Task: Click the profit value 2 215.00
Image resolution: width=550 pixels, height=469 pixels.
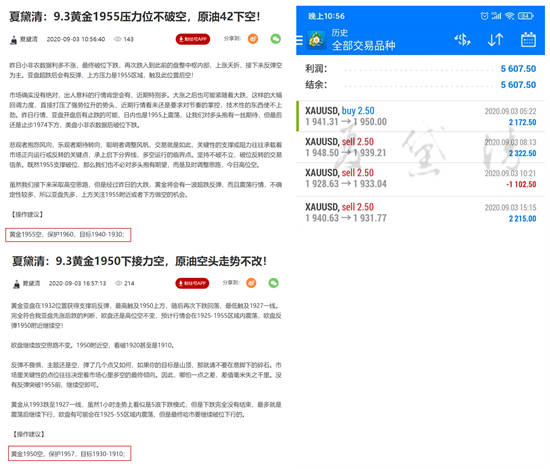Action: [x=522, y=219]
